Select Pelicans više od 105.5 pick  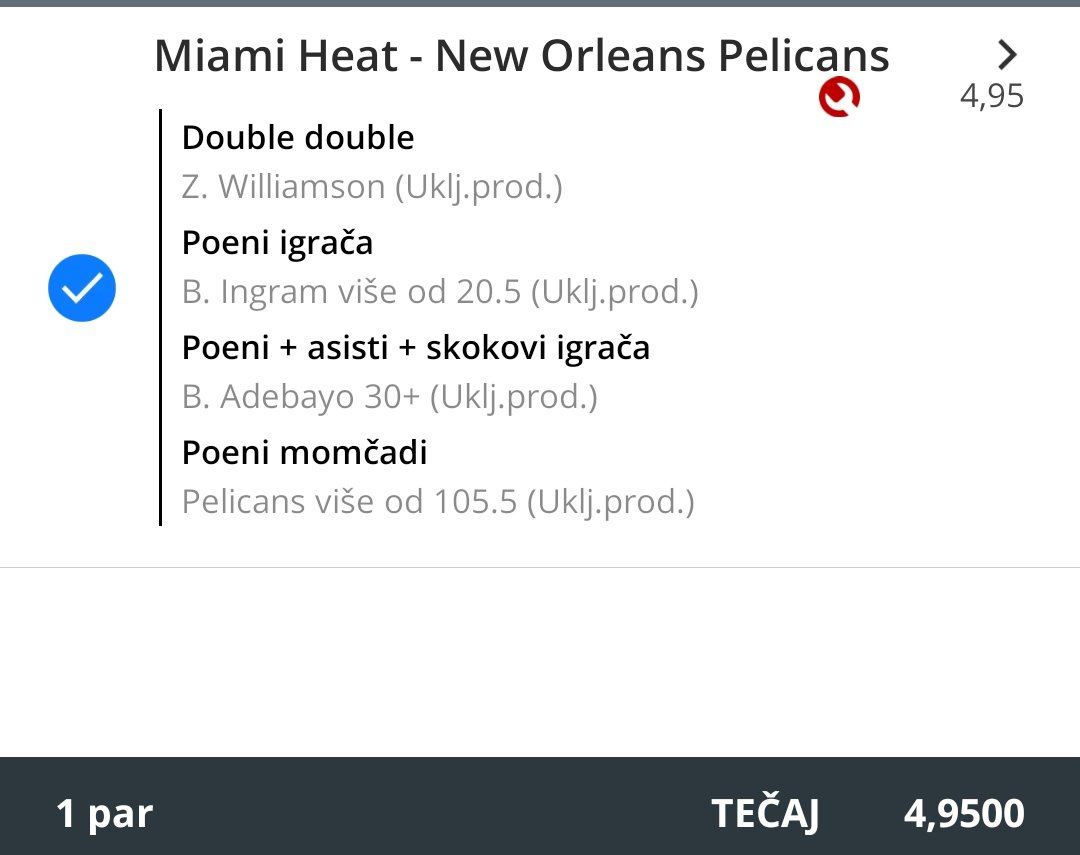tap(438, 502)
